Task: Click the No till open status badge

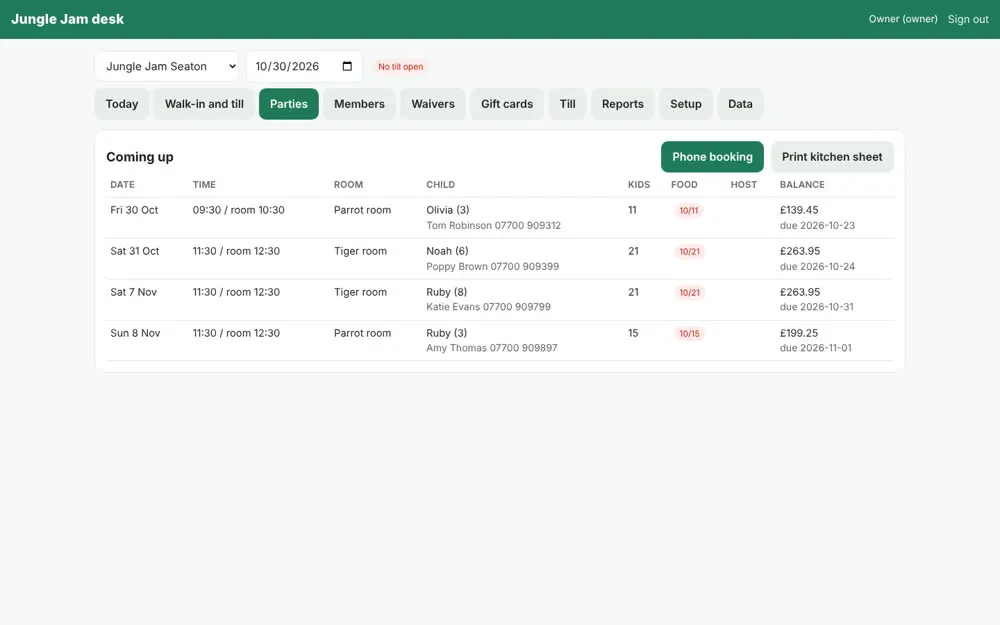Action: pyautogui.click(x=401, y=66)
